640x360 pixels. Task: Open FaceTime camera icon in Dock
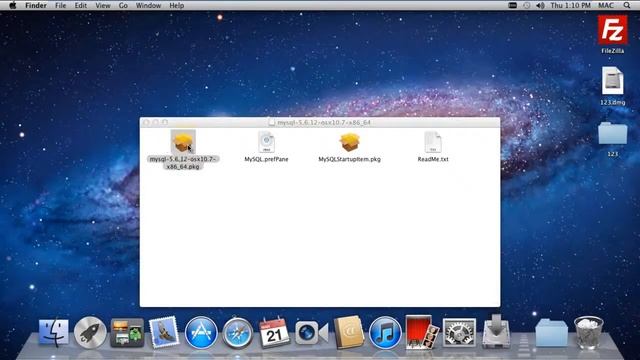tap(311, 333)
